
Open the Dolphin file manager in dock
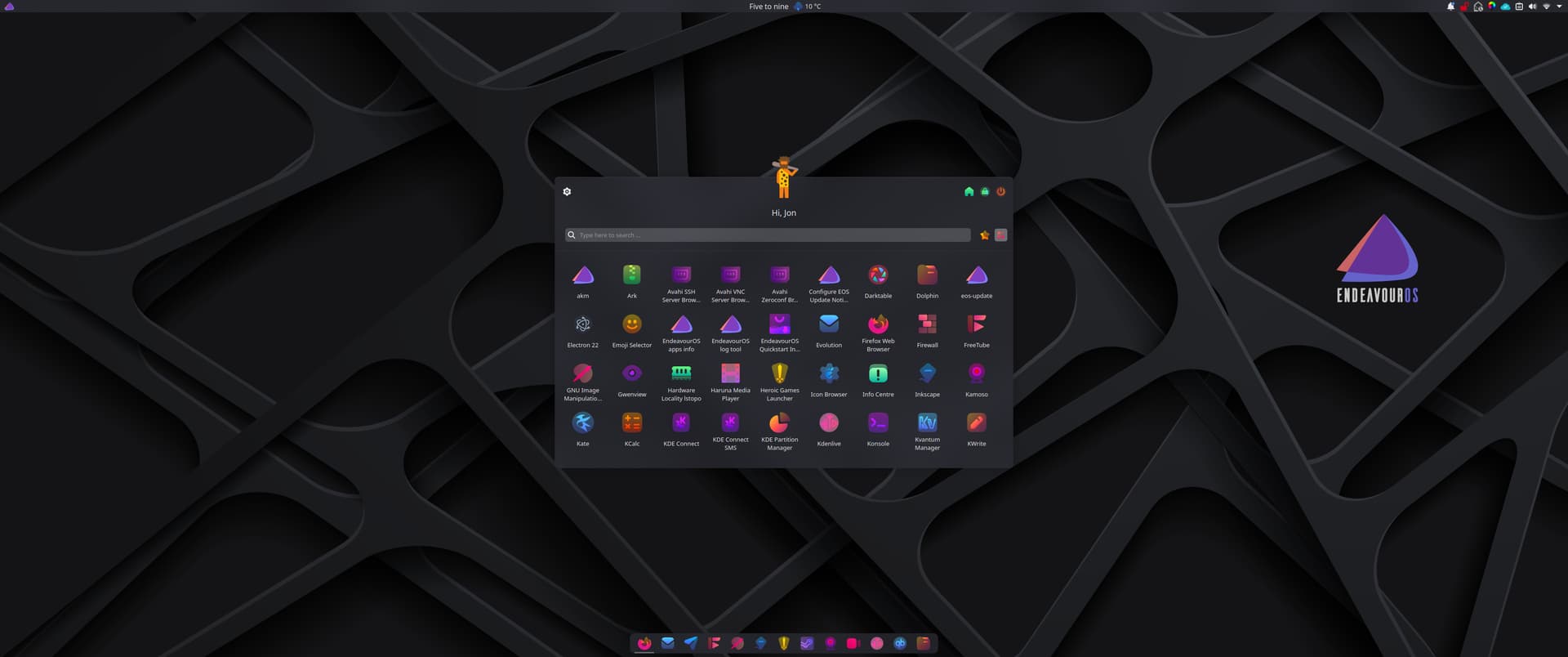(924, 643)
